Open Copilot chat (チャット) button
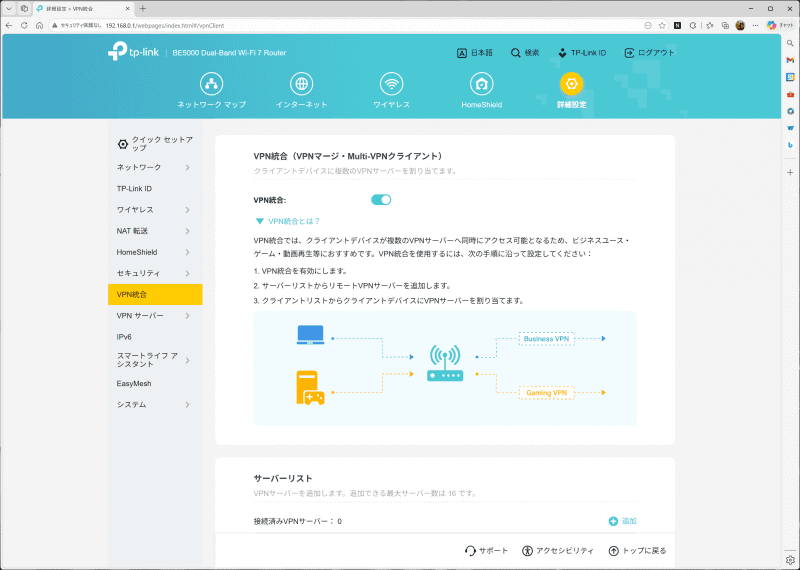 pyautogui.click(x=780, y=26)
